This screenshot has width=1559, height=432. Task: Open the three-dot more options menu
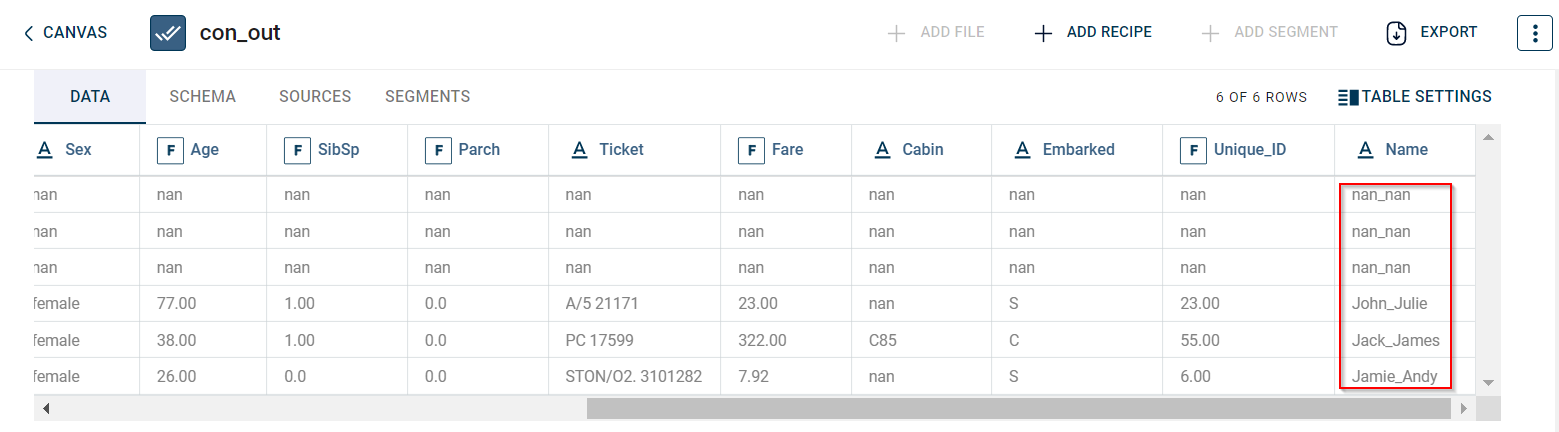(1535, 33)
